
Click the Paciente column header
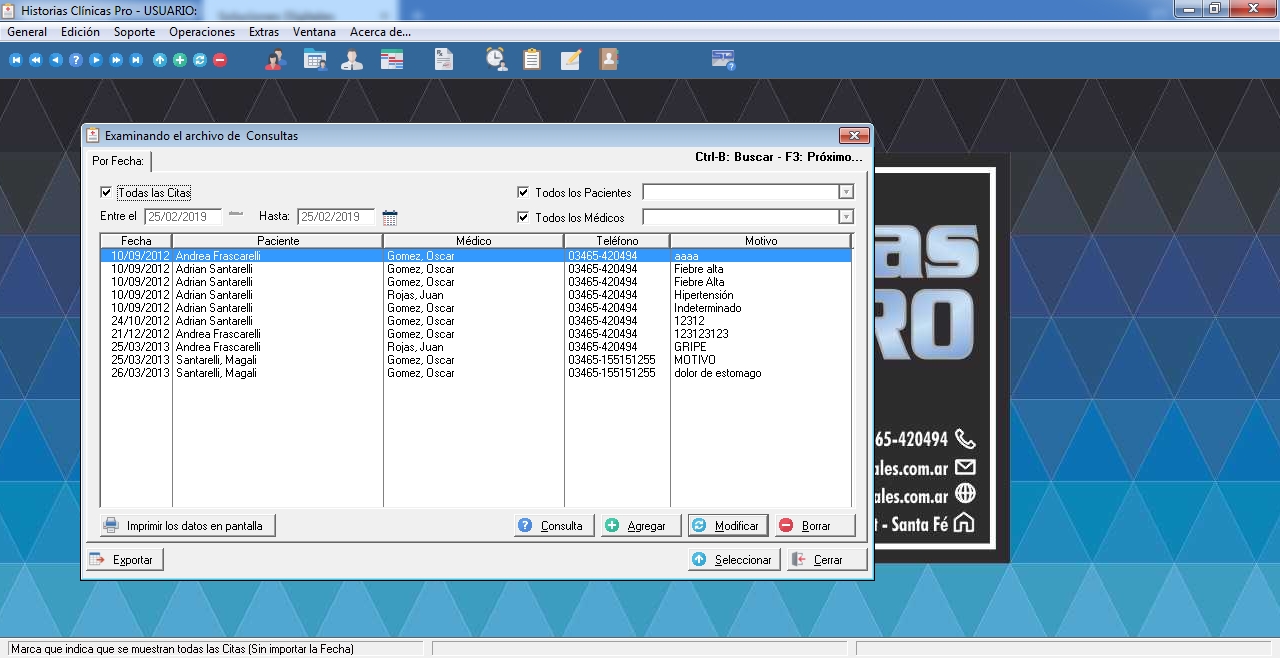277,241
